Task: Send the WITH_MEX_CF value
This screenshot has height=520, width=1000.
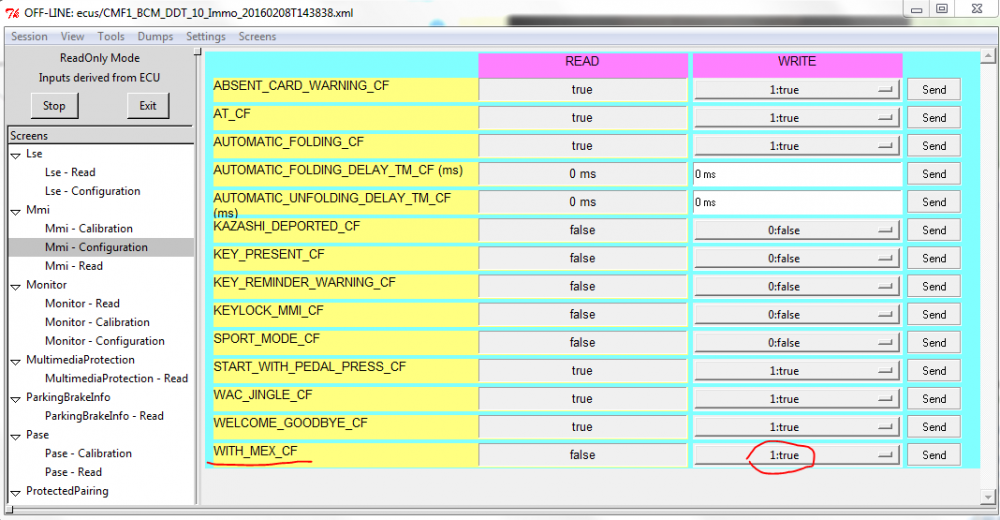Action: 934,455
